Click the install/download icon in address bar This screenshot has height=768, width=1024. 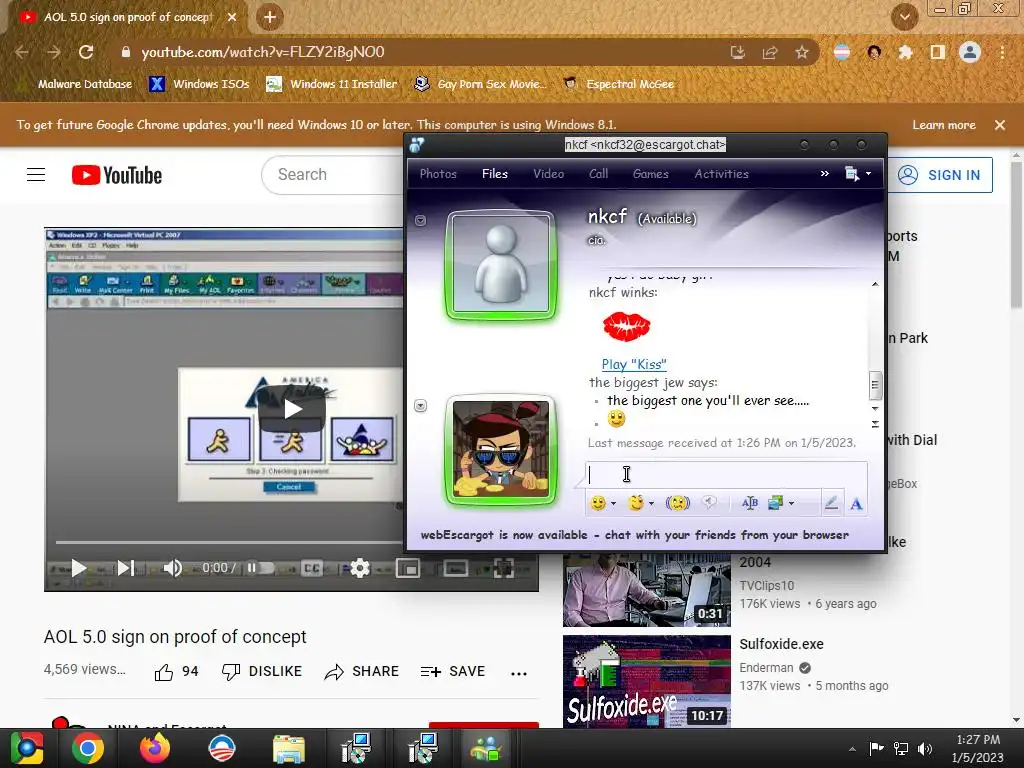point(738,52)
